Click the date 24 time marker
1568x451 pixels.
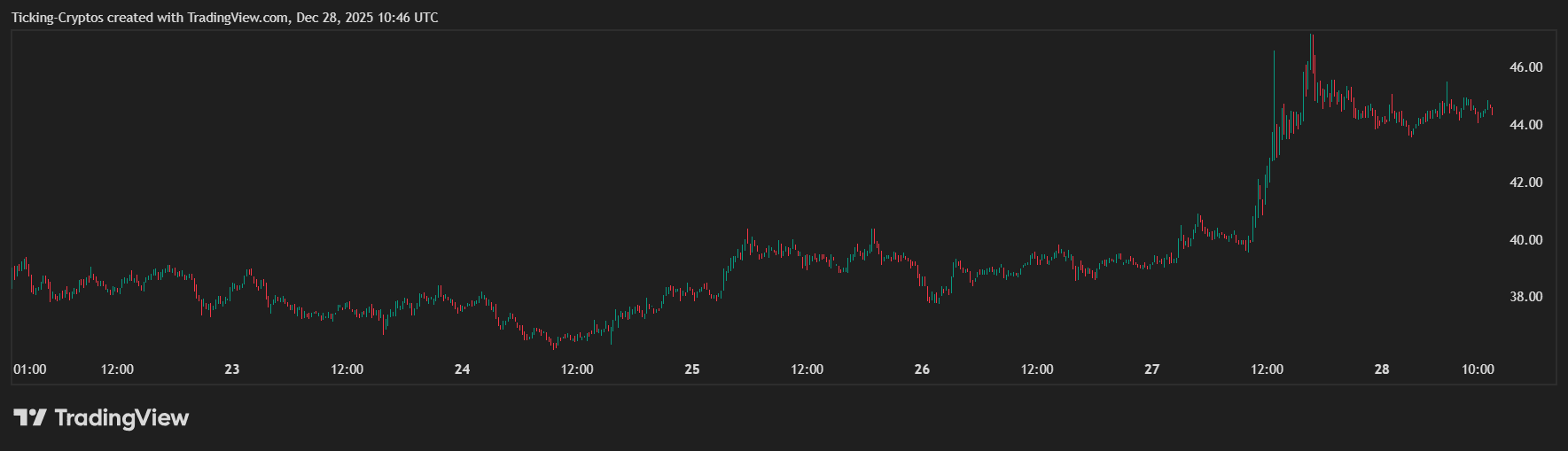462,369
